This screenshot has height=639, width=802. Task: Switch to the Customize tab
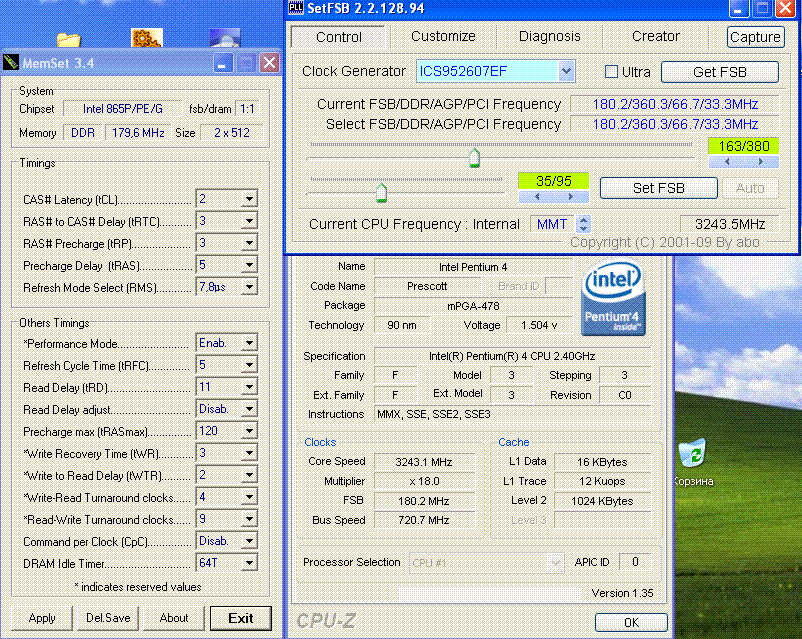443,36
